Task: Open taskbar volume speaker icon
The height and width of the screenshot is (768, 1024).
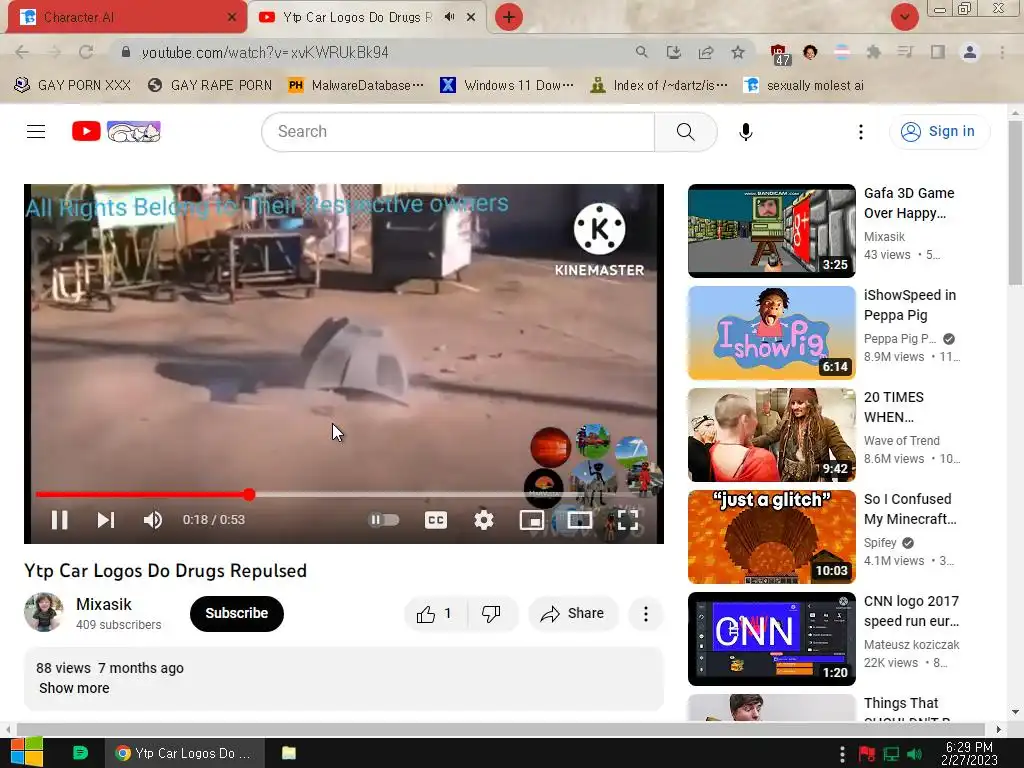Action: [x=914, y=755]
